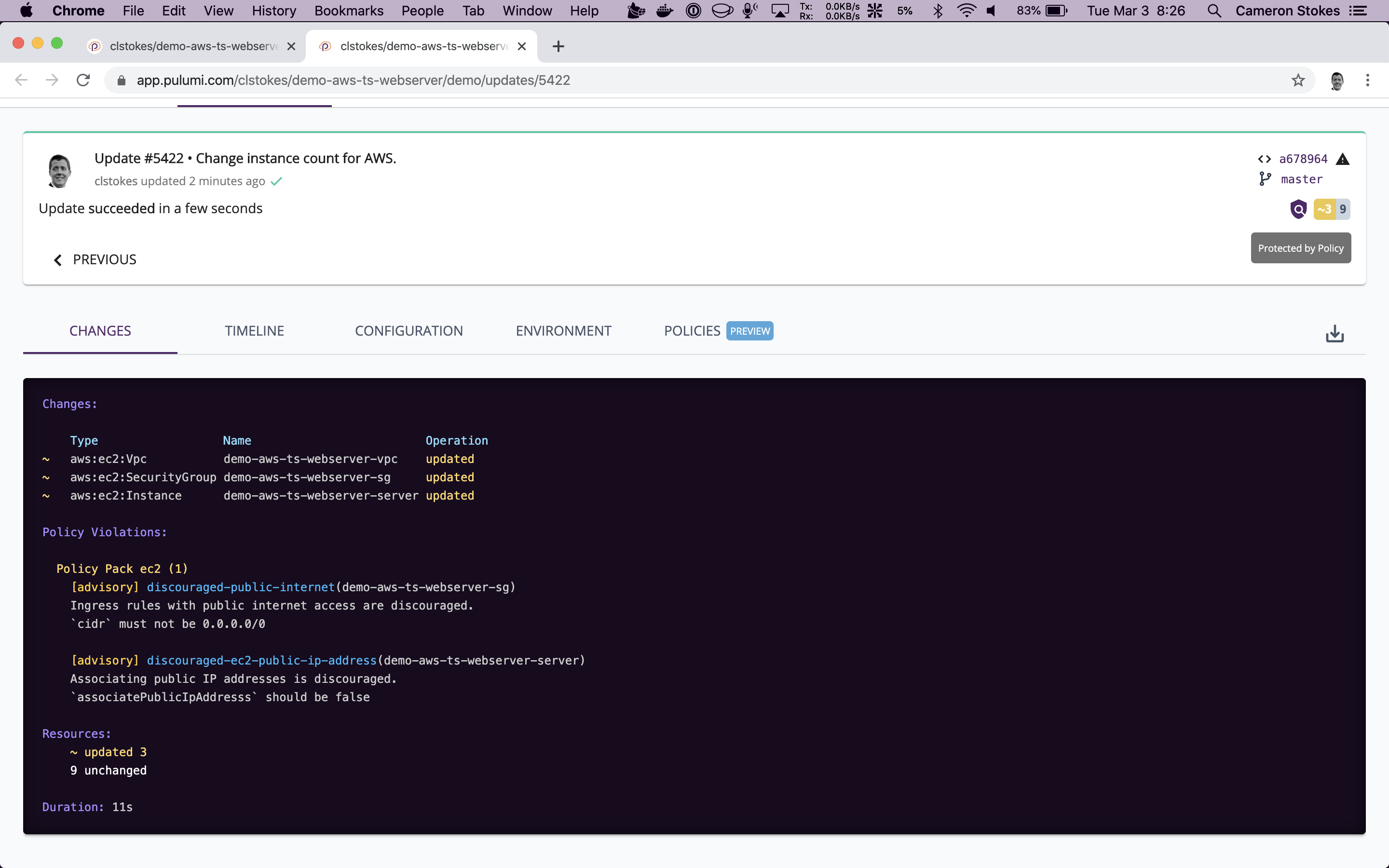This screenshot has width=1389, height=868.
Task: Switch to the TIMELINE tab
Action: [x=254, y=331]
